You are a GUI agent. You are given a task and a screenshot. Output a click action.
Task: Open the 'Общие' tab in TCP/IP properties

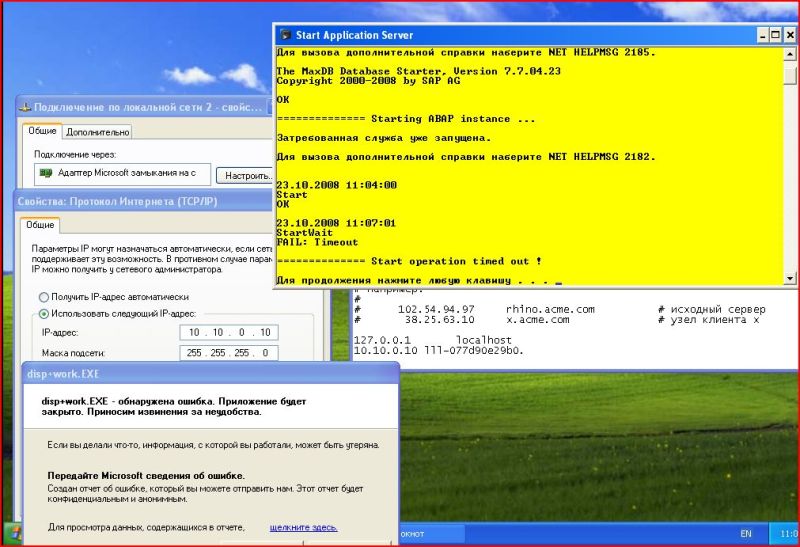40,225
